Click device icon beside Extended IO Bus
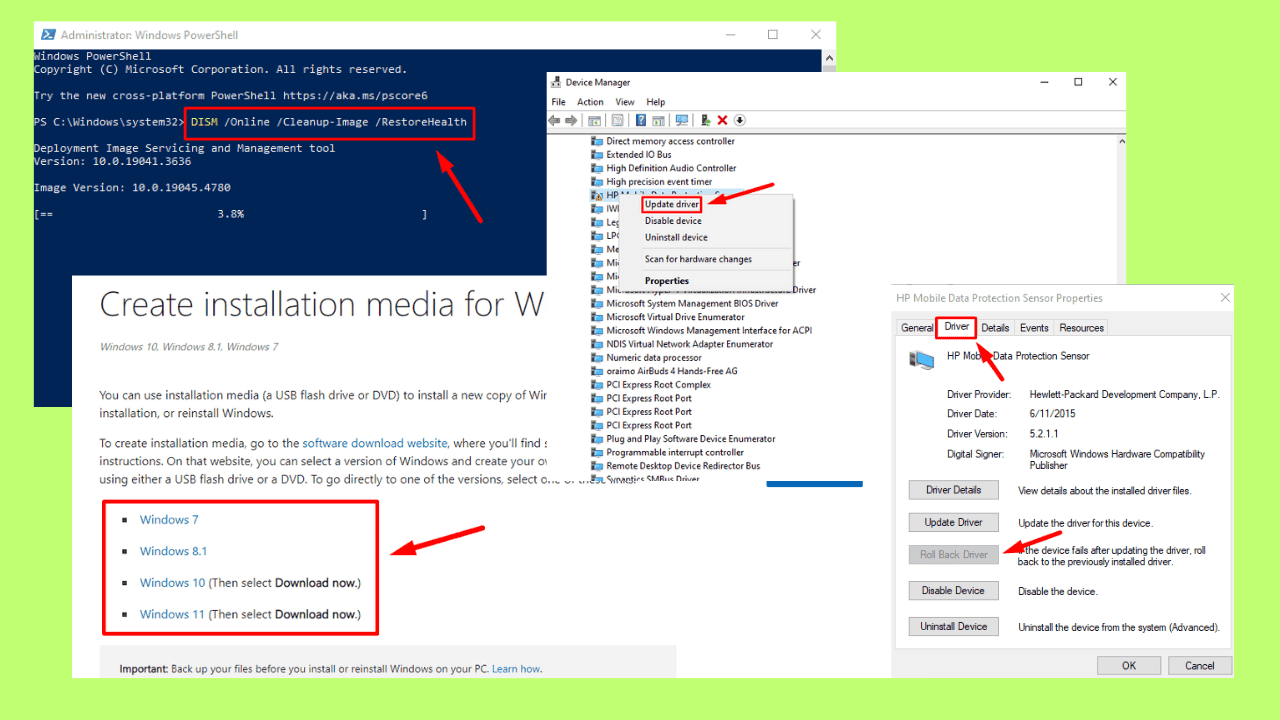The image size is (1280, 720). [597, 155]
